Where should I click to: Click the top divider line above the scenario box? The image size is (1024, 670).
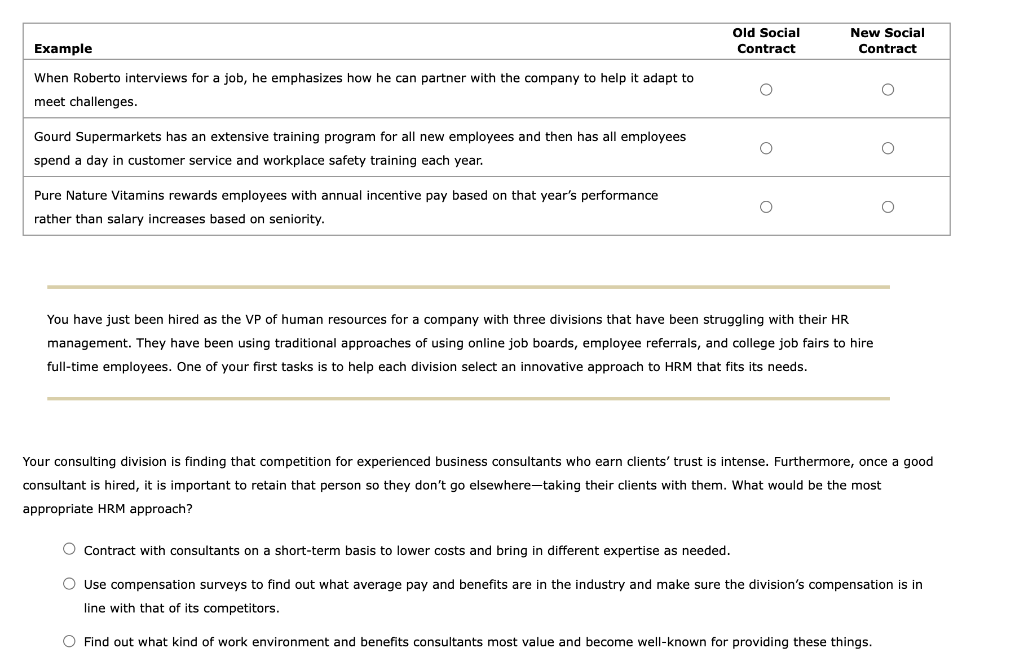(x=467, y=287)
